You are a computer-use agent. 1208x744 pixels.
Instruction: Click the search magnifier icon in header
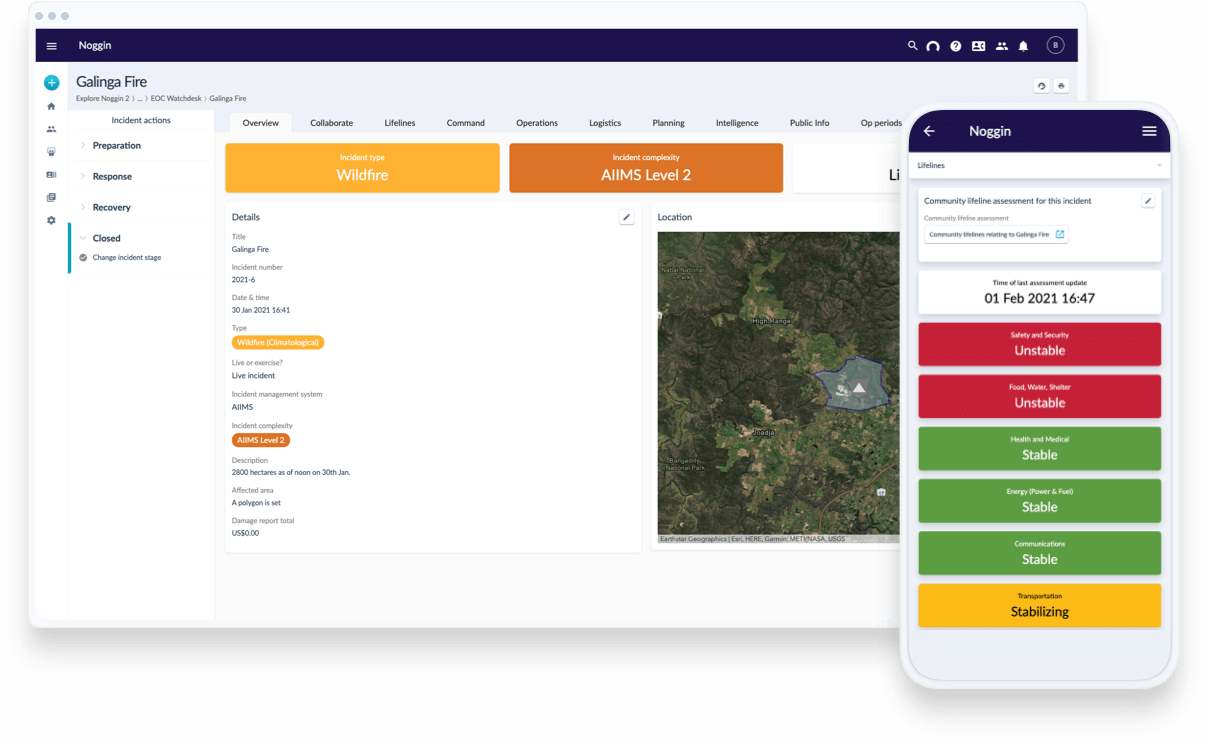[x=912, y=46]
